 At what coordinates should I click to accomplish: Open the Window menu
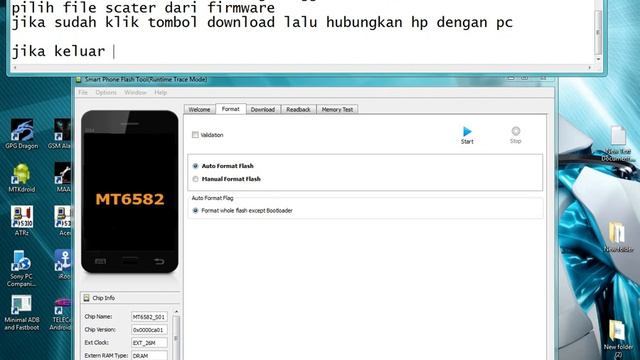pos(136,93)
